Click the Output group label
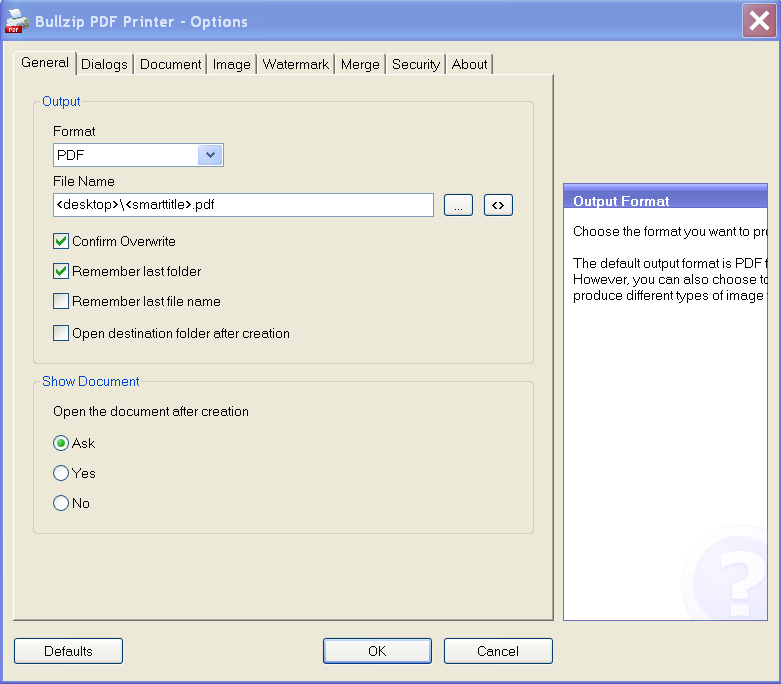Image resolution: width=781 pixels, height=684 pixels. 61,101
